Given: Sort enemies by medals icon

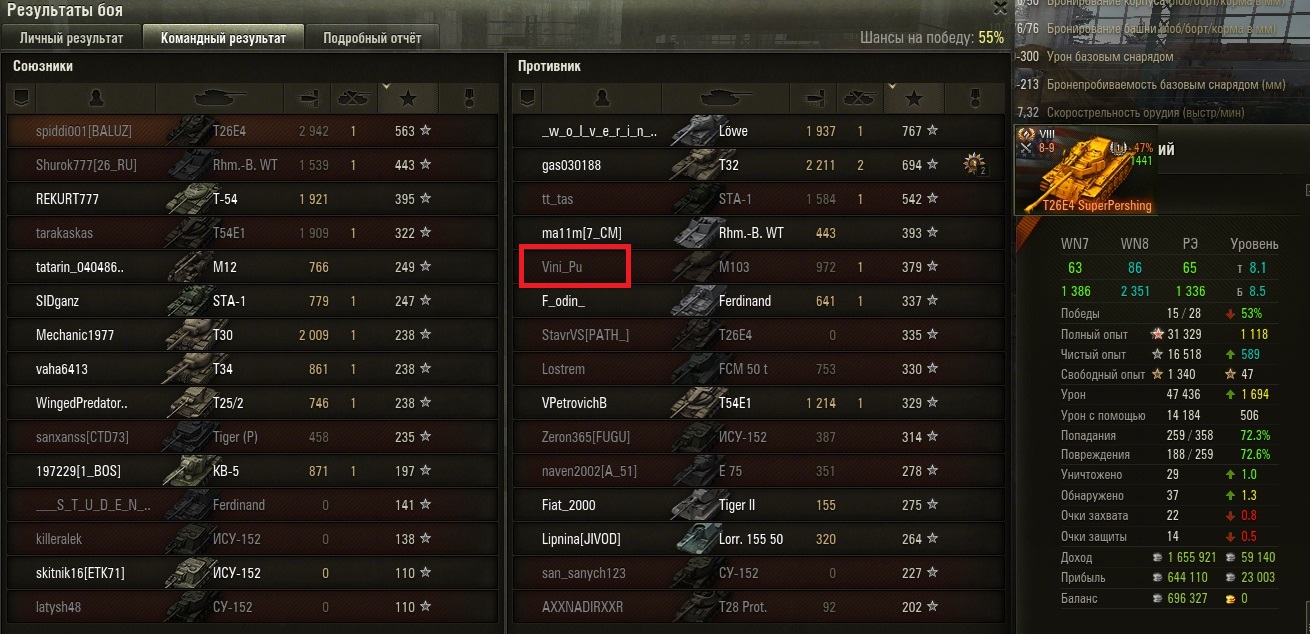Looking at the screenshot, I should pyautogui.click(x=975, y=98).
